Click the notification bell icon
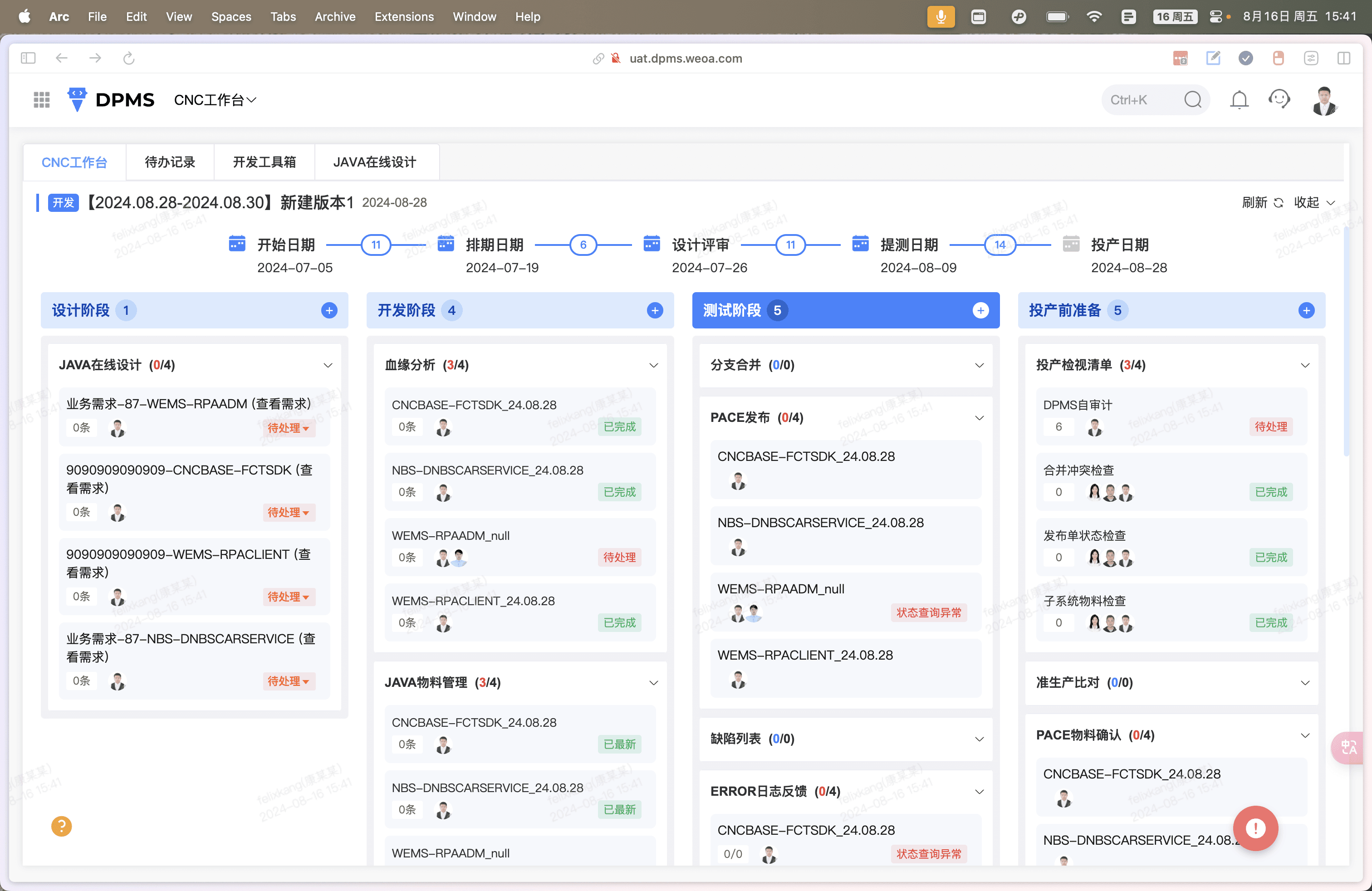Screen dimensions: 1372x891 pyautogui.click(x=1239, y=100)
